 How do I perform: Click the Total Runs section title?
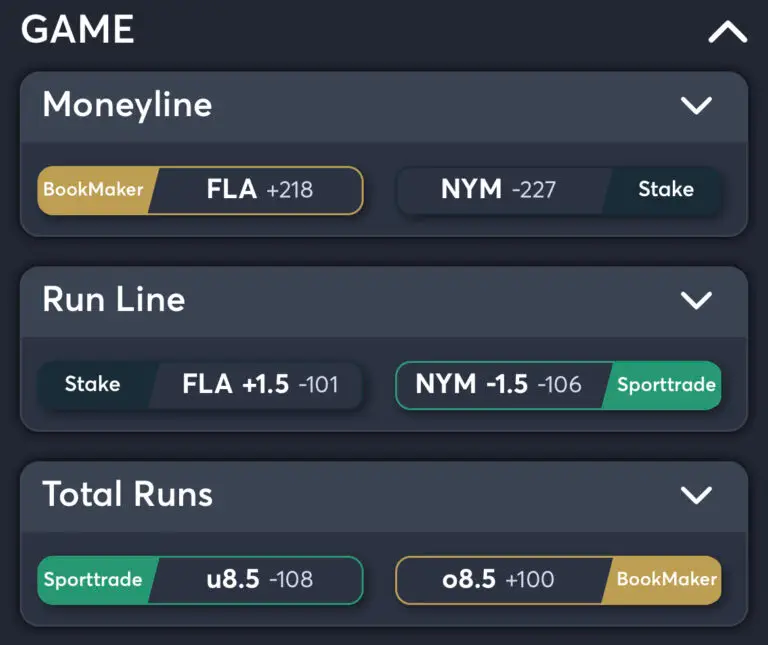point(127,494)
